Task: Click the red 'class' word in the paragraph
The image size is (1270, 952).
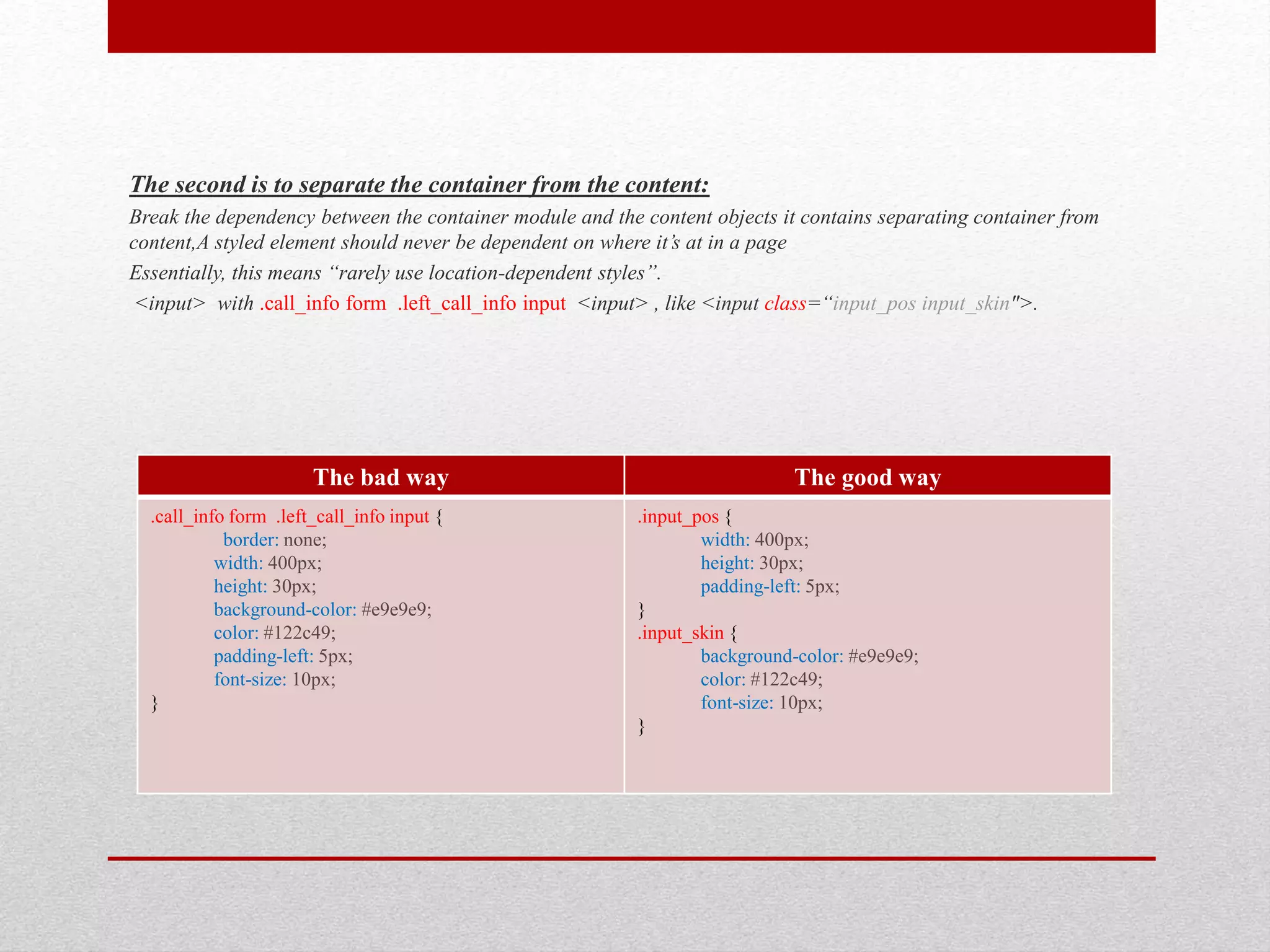Action: click(784, 303)
